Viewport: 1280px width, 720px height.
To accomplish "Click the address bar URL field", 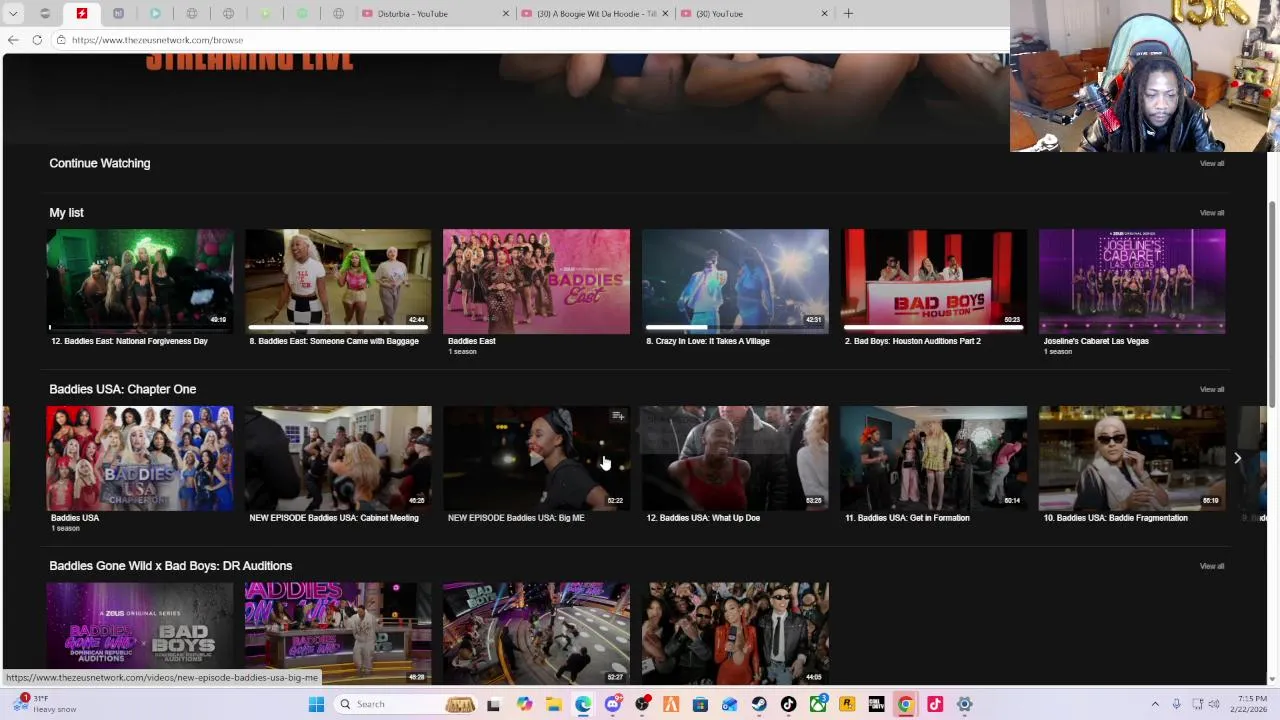I will click(x=530, y=40).
